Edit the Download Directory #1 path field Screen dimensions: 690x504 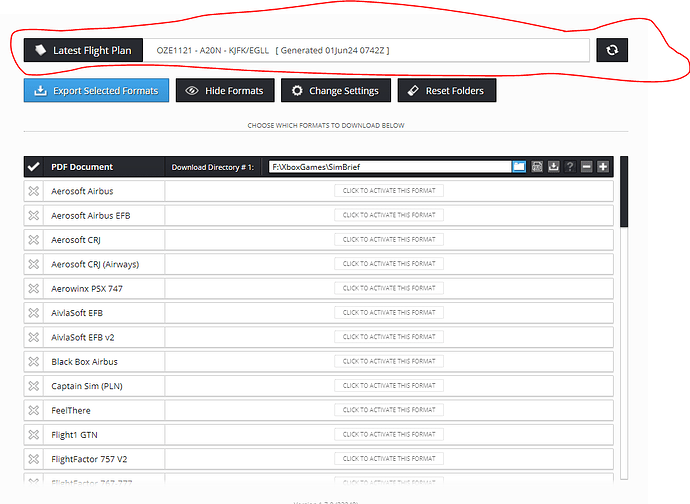point(390,167)
